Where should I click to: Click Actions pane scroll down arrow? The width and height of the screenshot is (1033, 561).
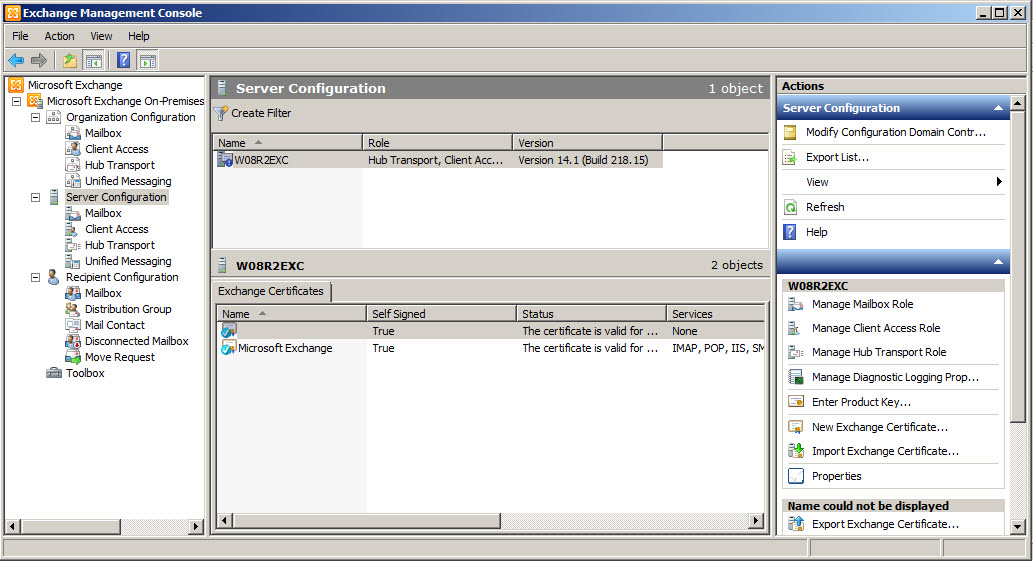click(1018, 526)
